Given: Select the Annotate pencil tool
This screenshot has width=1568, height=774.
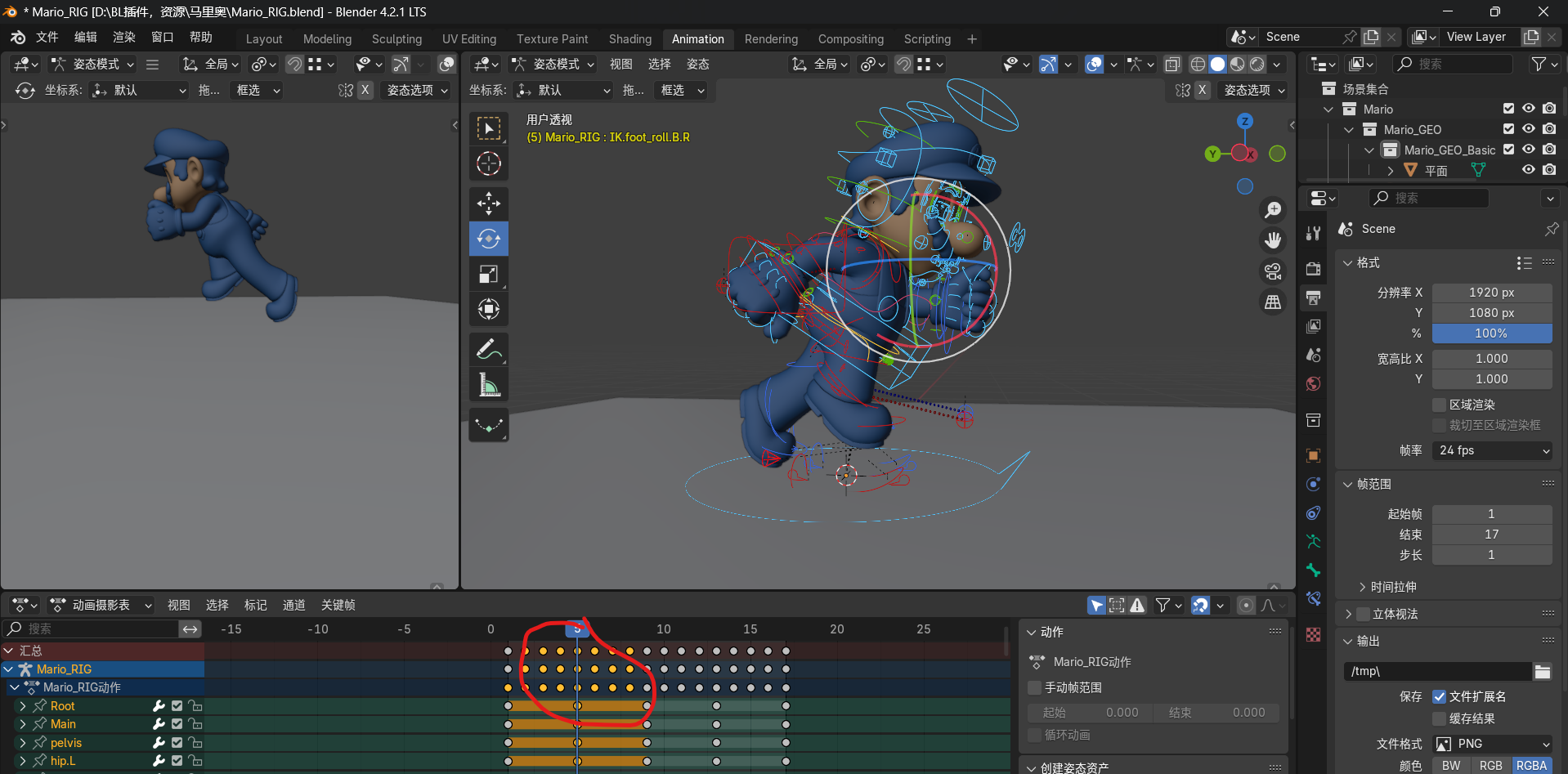Looking at the screenshot, I should (489, 349).
